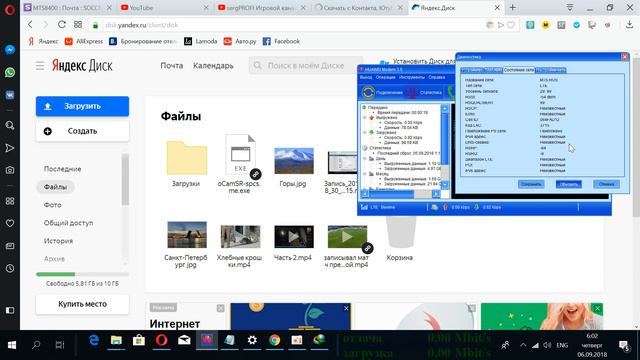640x360 pixels.
Task: Switch to sergPROFI Игровой канал tab
Action: click(262, 8)
